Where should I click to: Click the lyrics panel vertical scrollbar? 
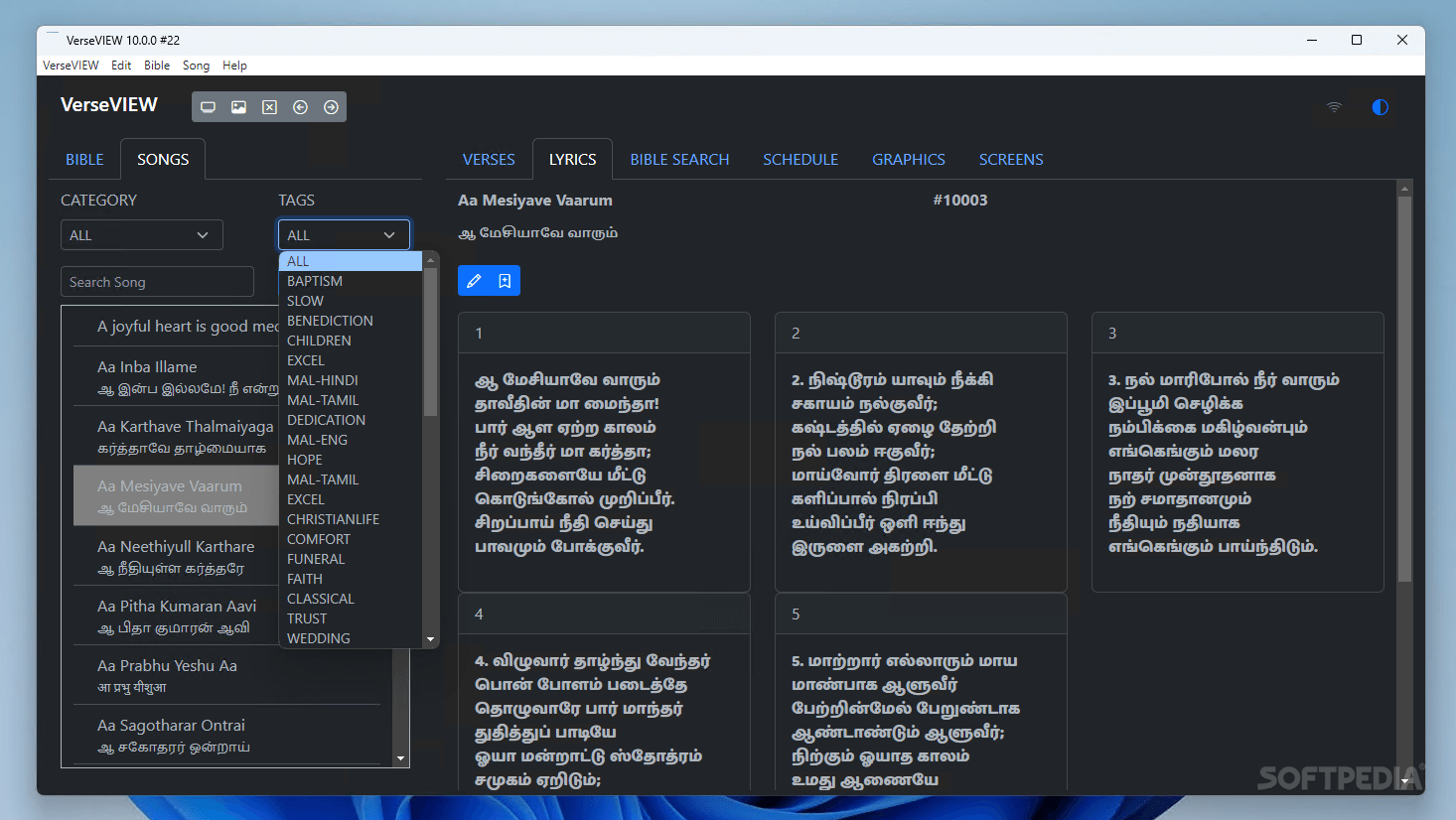click(1404, 387)
